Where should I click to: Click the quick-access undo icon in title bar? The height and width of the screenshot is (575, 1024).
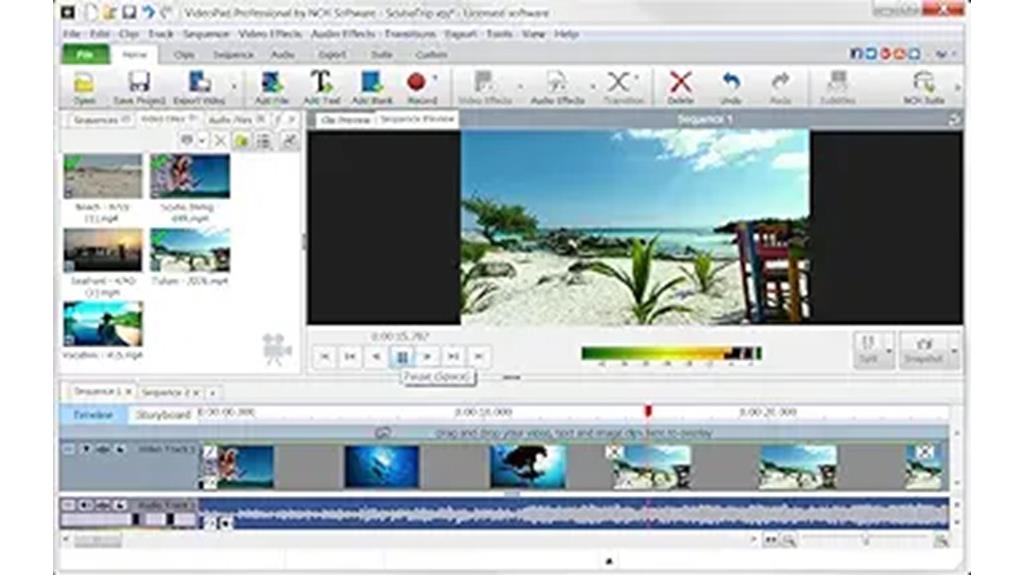click(x=149, y=12)
